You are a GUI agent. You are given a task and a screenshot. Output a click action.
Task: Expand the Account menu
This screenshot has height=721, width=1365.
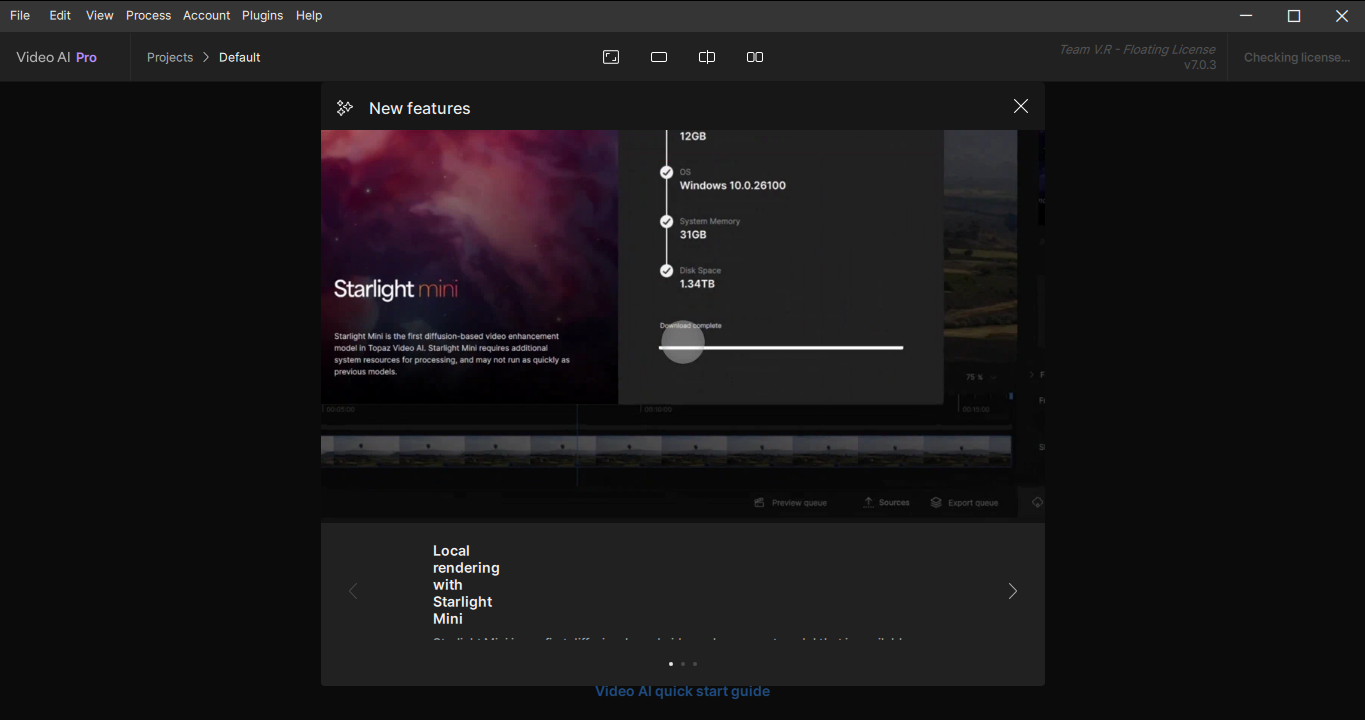[206, 15]
